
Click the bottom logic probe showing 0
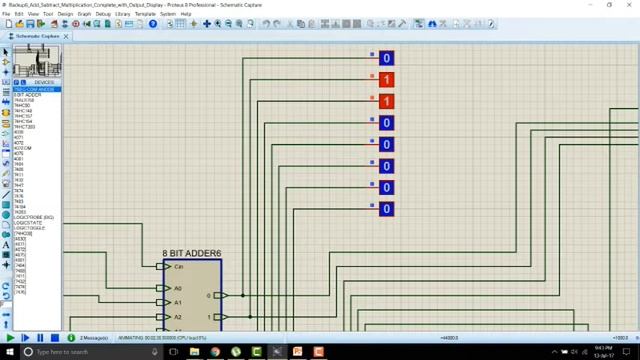click(386, 209)
